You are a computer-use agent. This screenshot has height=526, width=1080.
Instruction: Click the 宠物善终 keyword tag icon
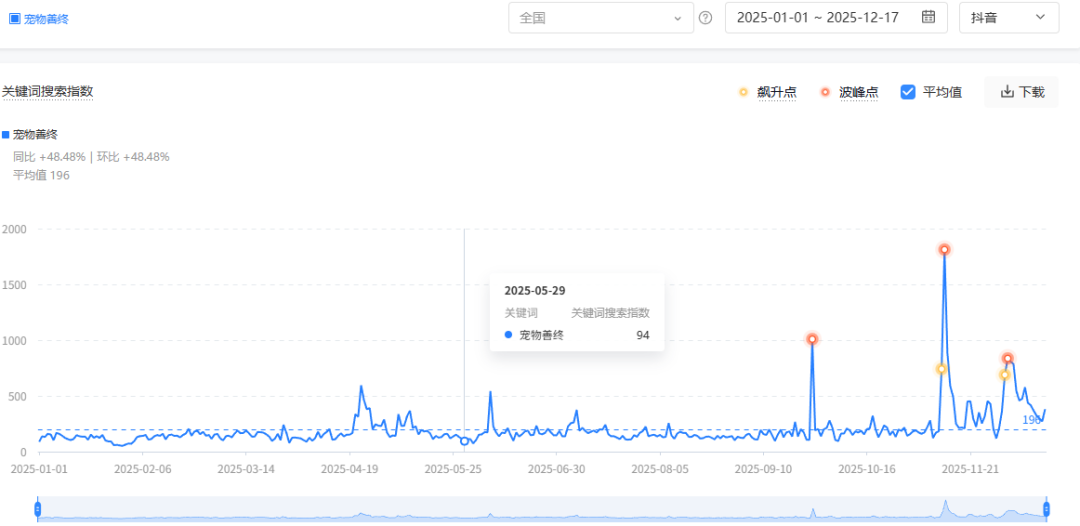[14, 19]
